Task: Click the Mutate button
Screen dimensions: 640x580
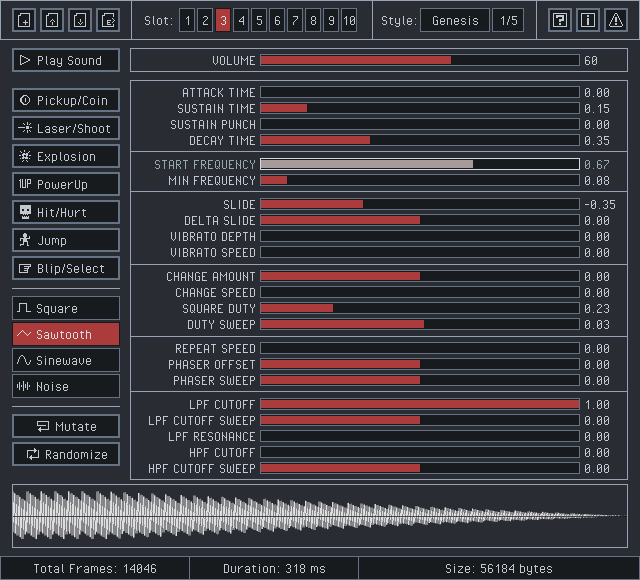Action: 66,426
